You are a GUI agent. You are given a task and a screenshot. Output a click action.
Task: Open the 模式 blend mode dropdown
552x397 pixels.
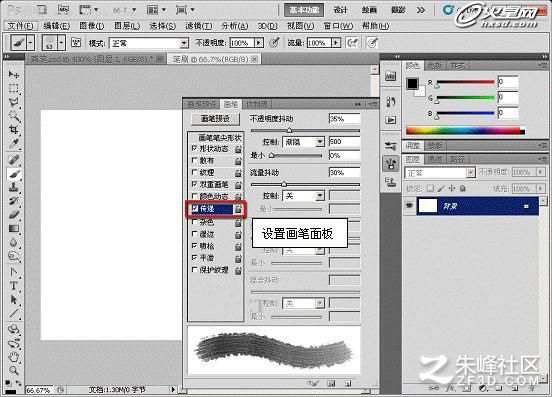[149, 43]
